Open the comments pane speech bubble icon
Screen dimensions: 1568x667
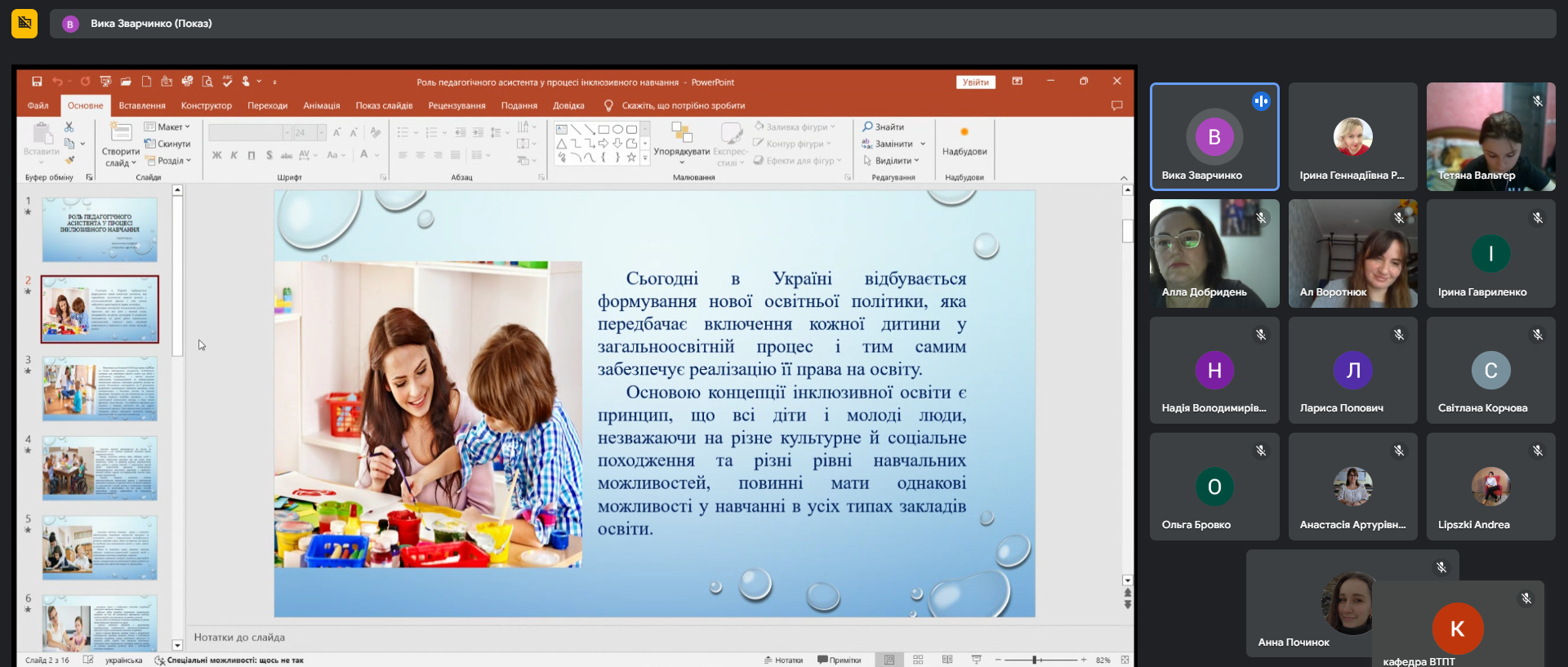tap(1117, 105)
